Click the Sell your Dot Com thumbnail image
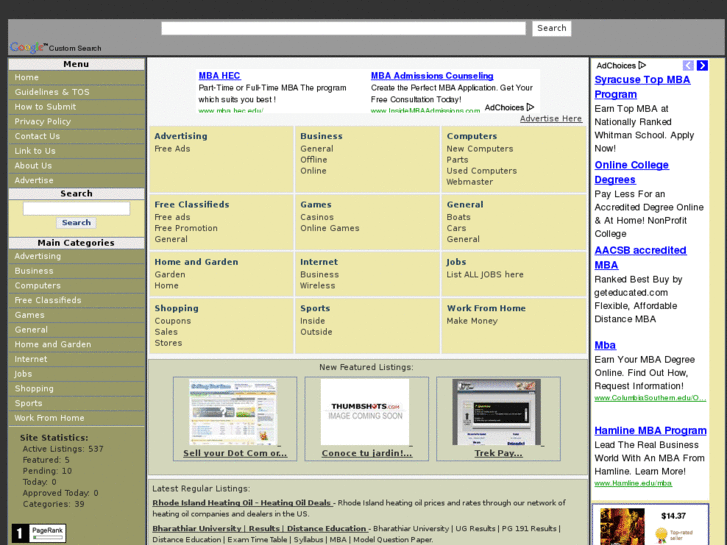Screen dimensions: 727x545 click(x=233, y=412)
